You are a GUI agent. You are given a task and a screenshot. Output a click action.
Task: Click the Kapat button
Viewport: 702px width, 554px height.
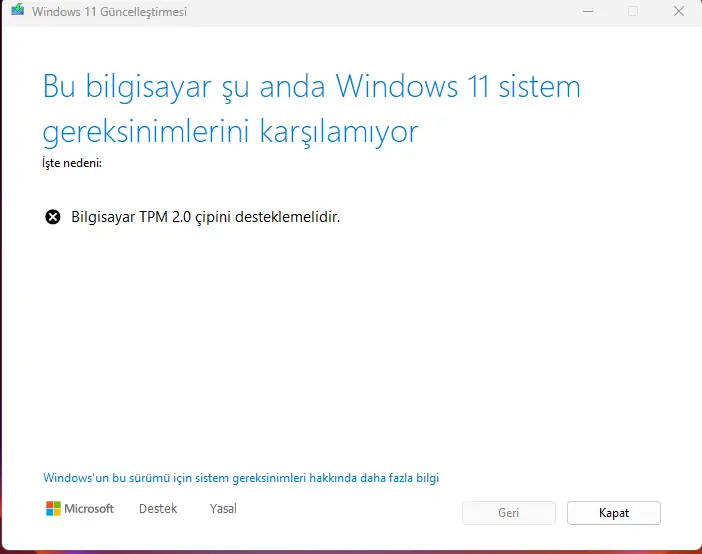pyautogui.click(x=613, y=513)
